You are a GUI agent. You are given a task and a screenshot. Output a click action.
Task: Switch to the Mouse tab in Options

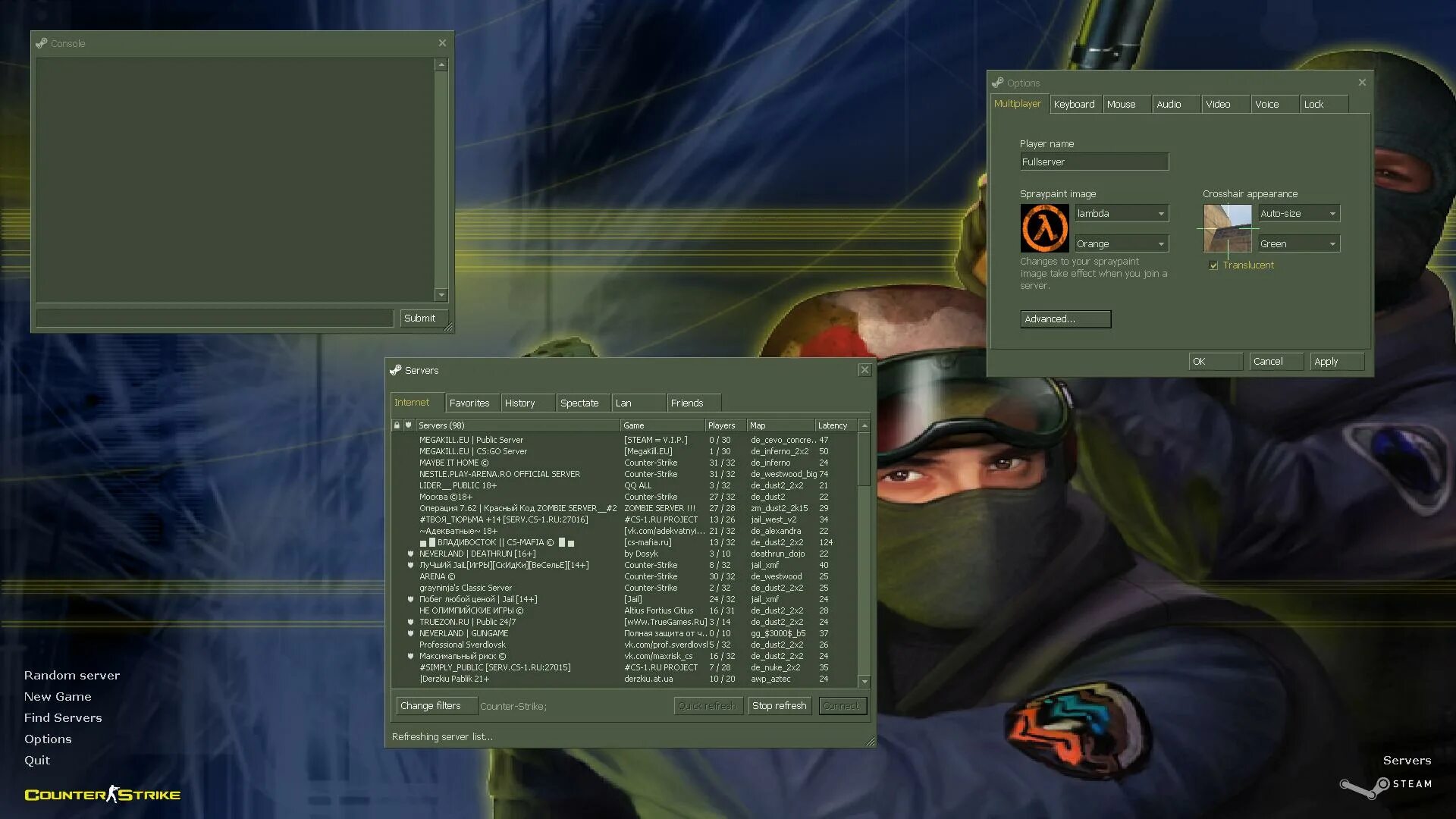point(1126,105)
